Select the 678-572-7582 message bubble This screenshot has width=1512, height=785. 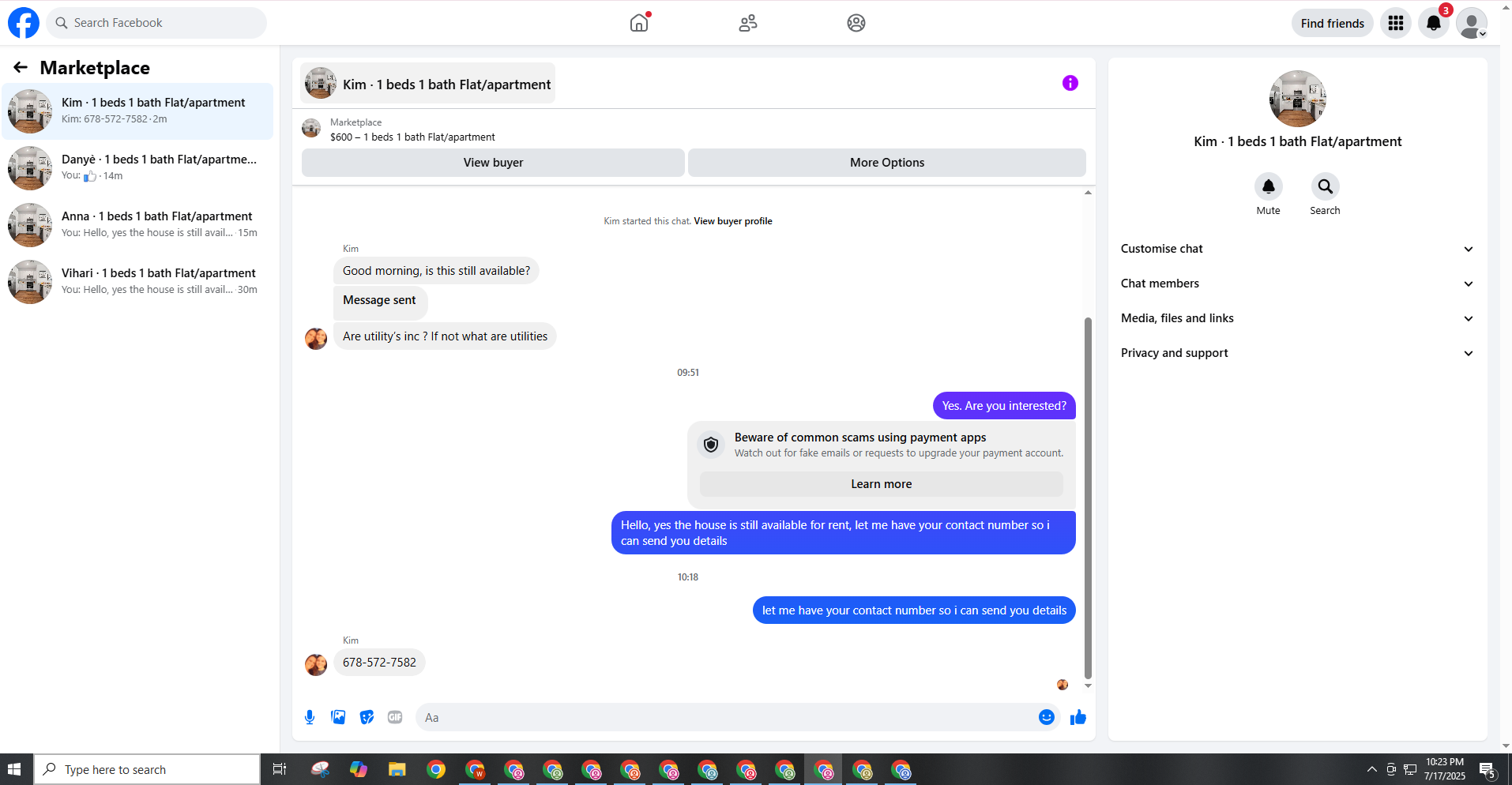point(379,663)
